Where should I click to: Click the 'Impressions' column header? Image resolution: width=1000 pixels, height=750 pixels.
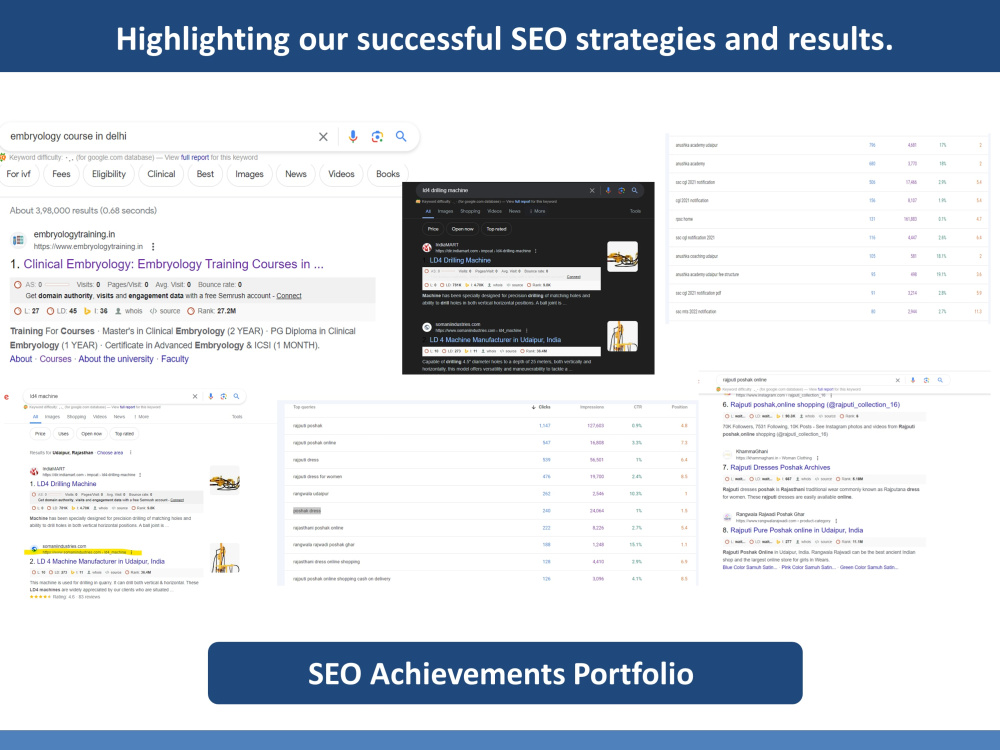(592, 407)
